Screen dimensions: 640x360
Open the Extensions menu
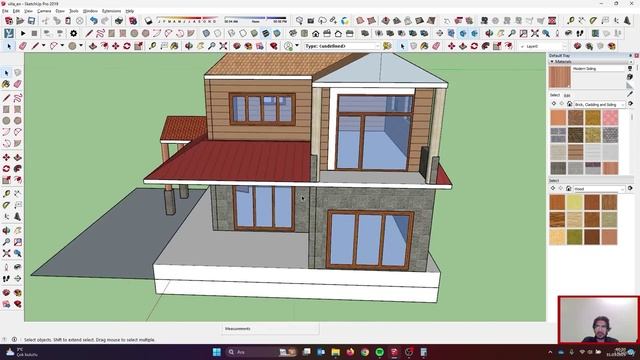click(x=111, y=11)
